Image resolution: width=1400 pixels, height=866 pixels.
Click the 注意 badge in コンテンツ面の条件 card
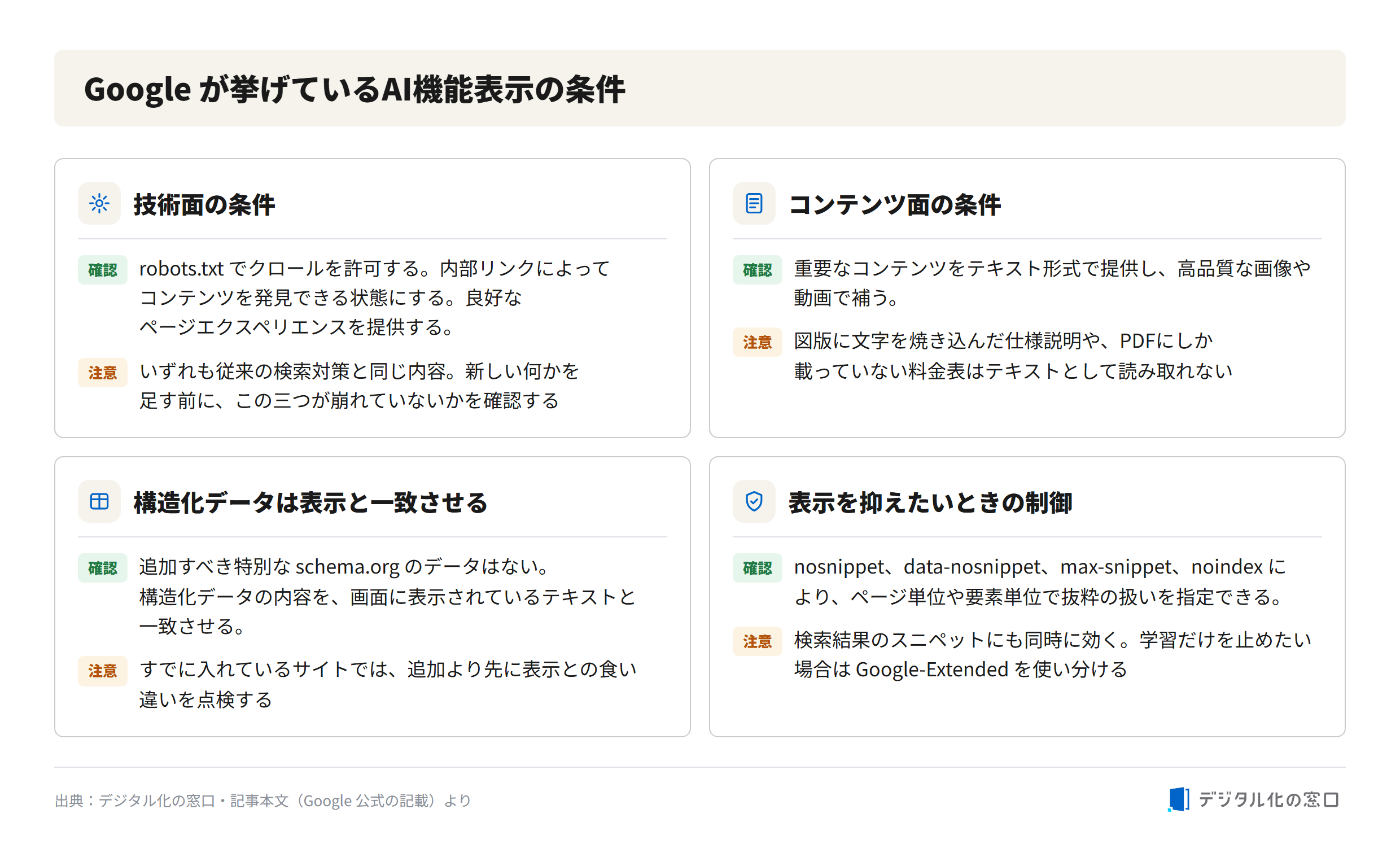tap(757, 343)
